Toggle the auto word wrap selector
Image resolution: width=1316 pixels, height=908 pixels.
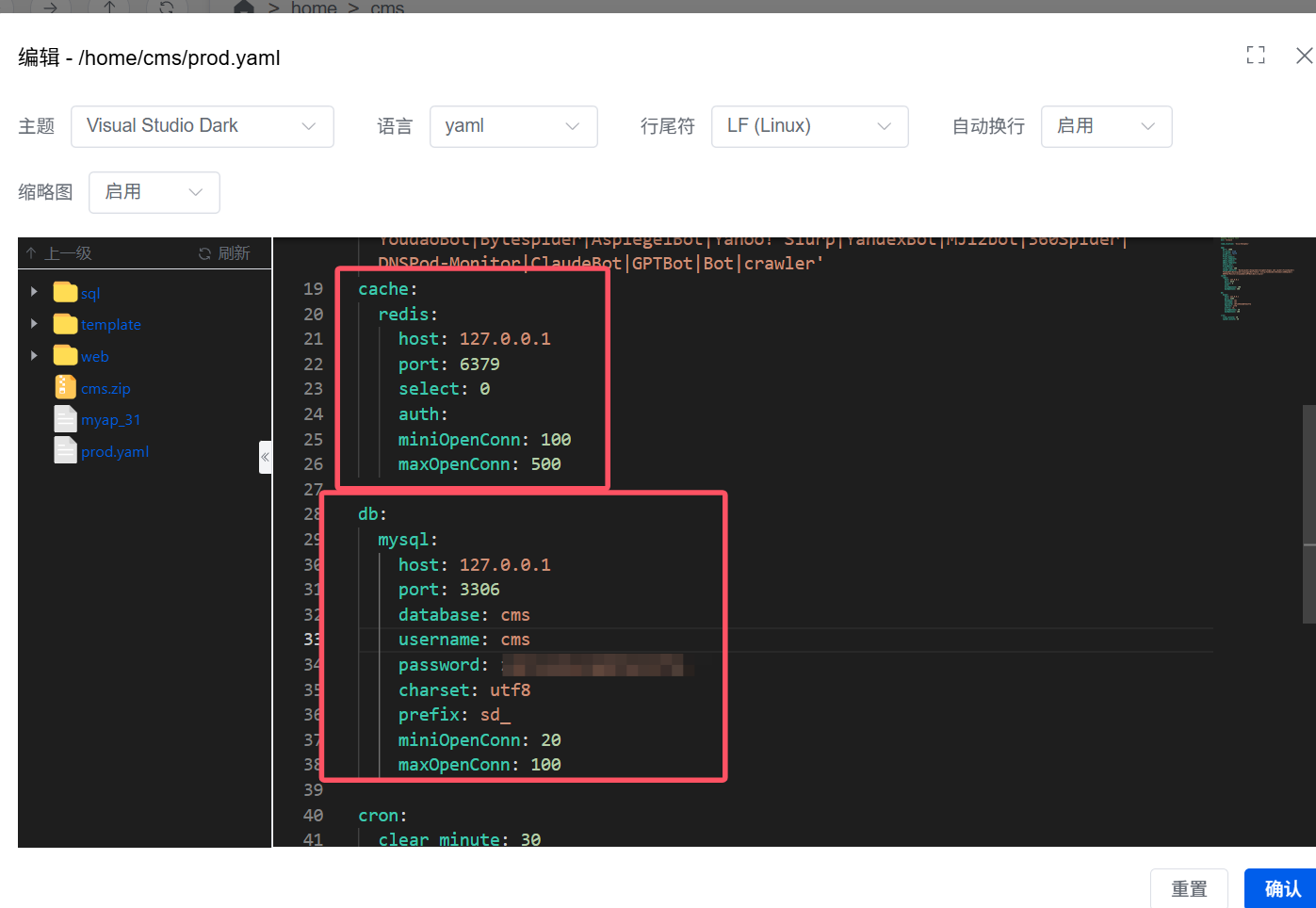[x=1105, y=126]
